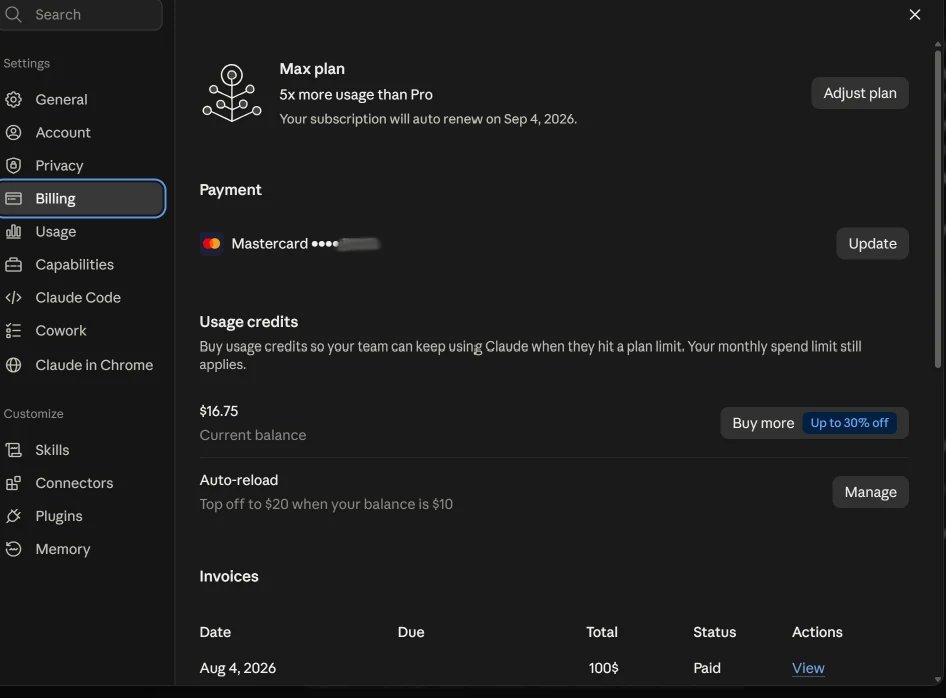Viewport: 946px width, 698px height.
Task: Click the Privacy shield icon
Action: tap(13, 165)
